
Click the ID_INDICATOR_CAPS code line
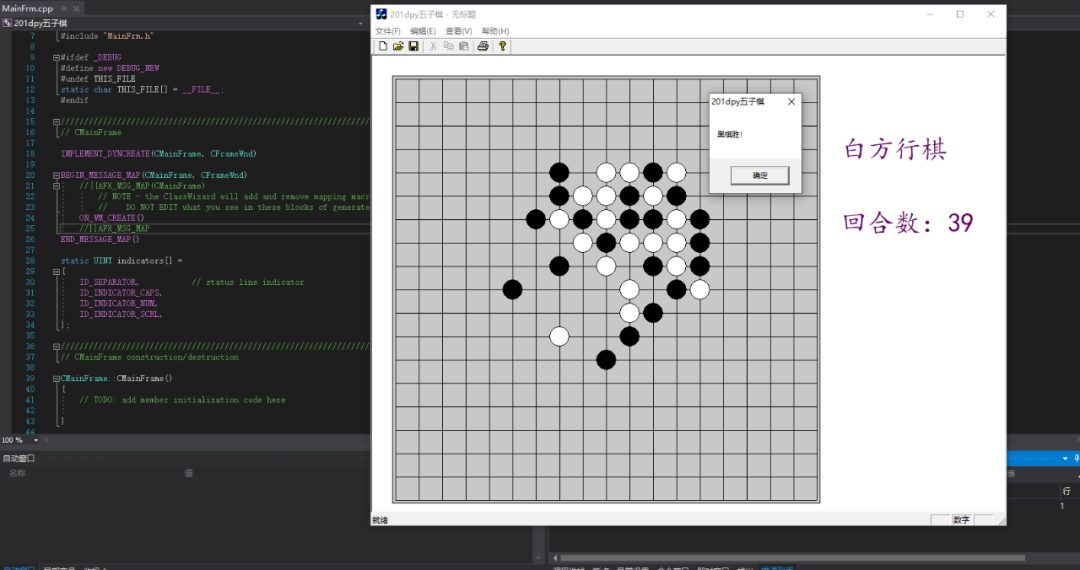click(x=121, y=293)
